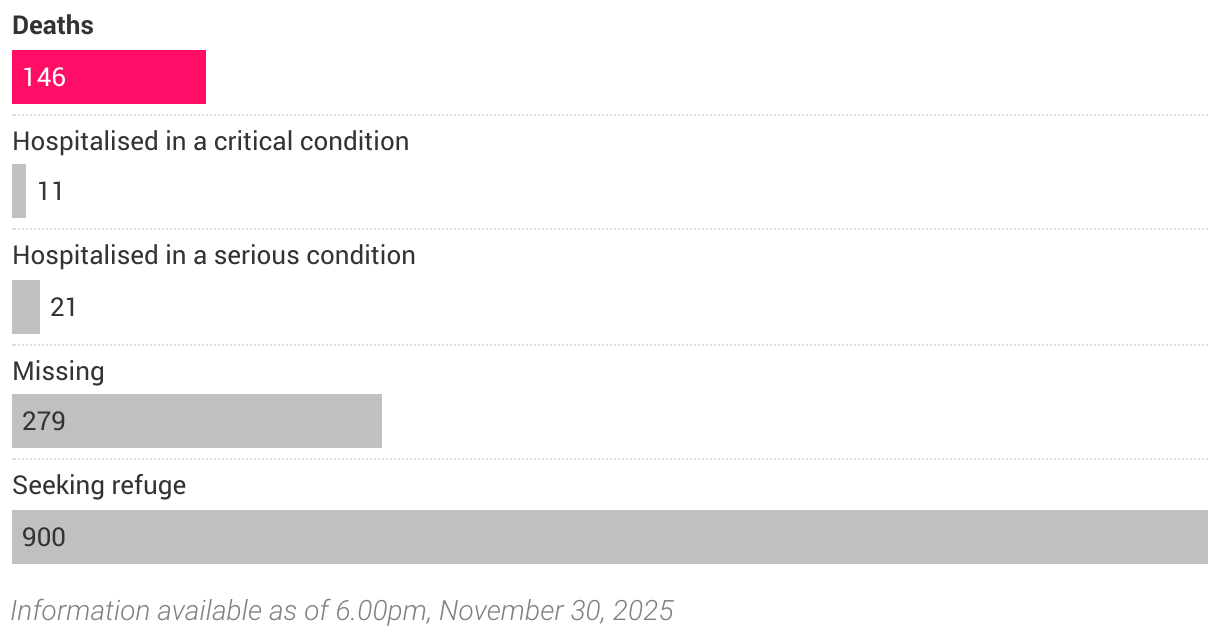Click the Missing category label
The width and height of the screenshot is (1220, 636).
[58, 371]
